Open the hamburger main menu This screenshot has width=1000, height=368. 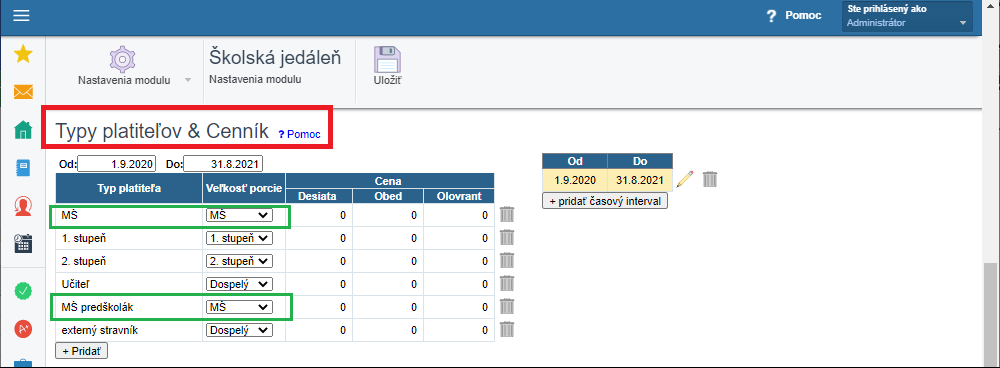tap(22, 15)
